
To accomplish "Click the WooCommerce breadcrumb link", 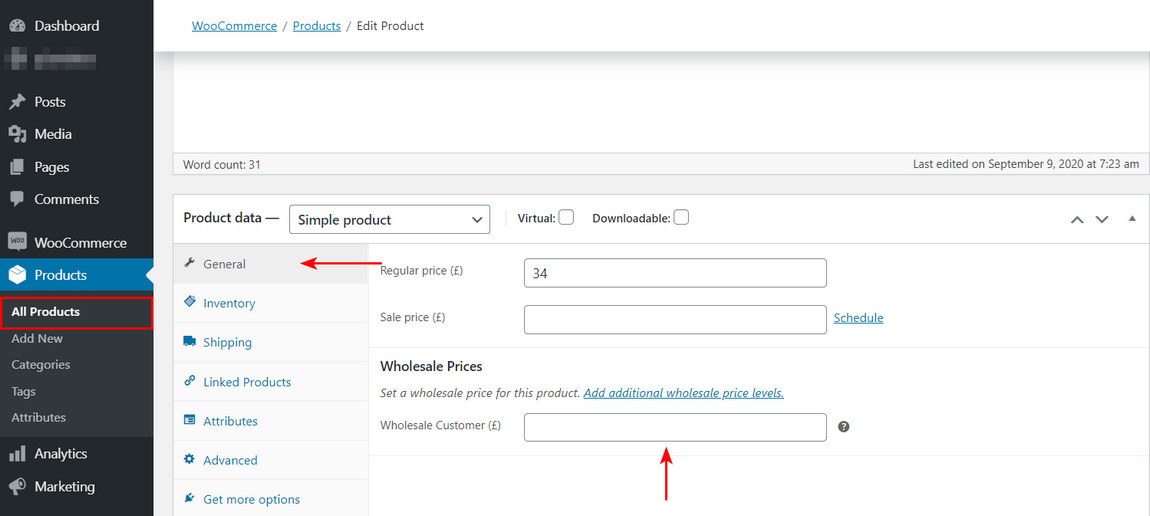I will point(234,26).
